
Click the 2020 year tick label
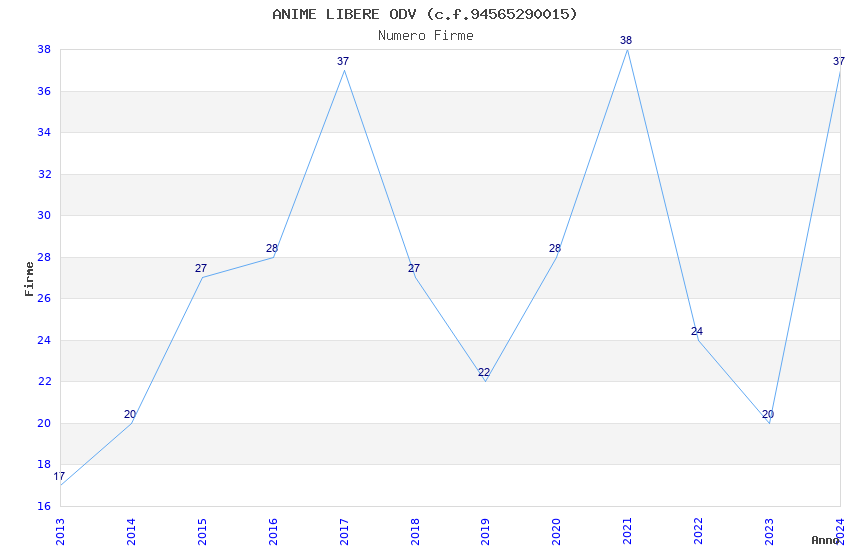(557, 532)
